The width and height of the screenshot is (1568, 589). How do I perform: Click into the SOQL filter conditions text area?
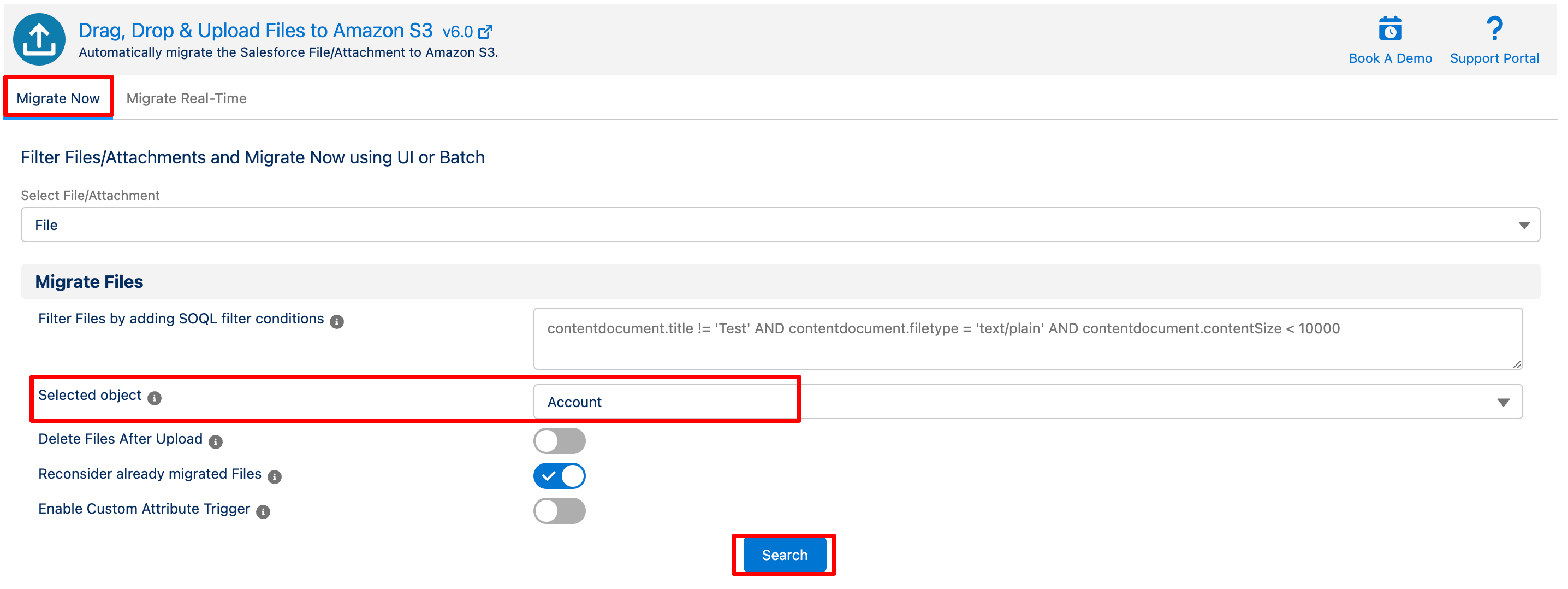(x=1028, y=339)
